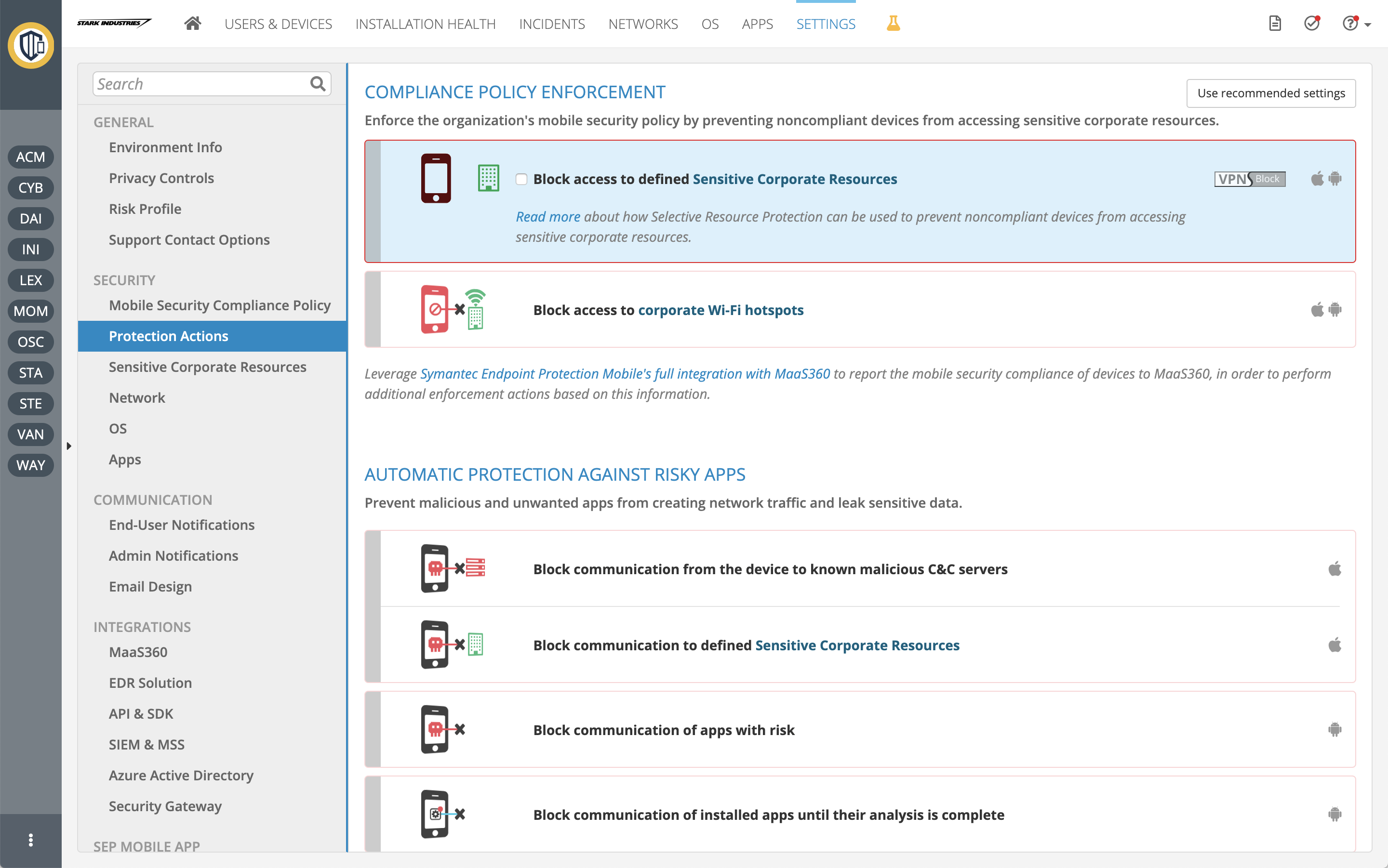
Task: Slide the VPN Block toggle
Action: 1250,179
